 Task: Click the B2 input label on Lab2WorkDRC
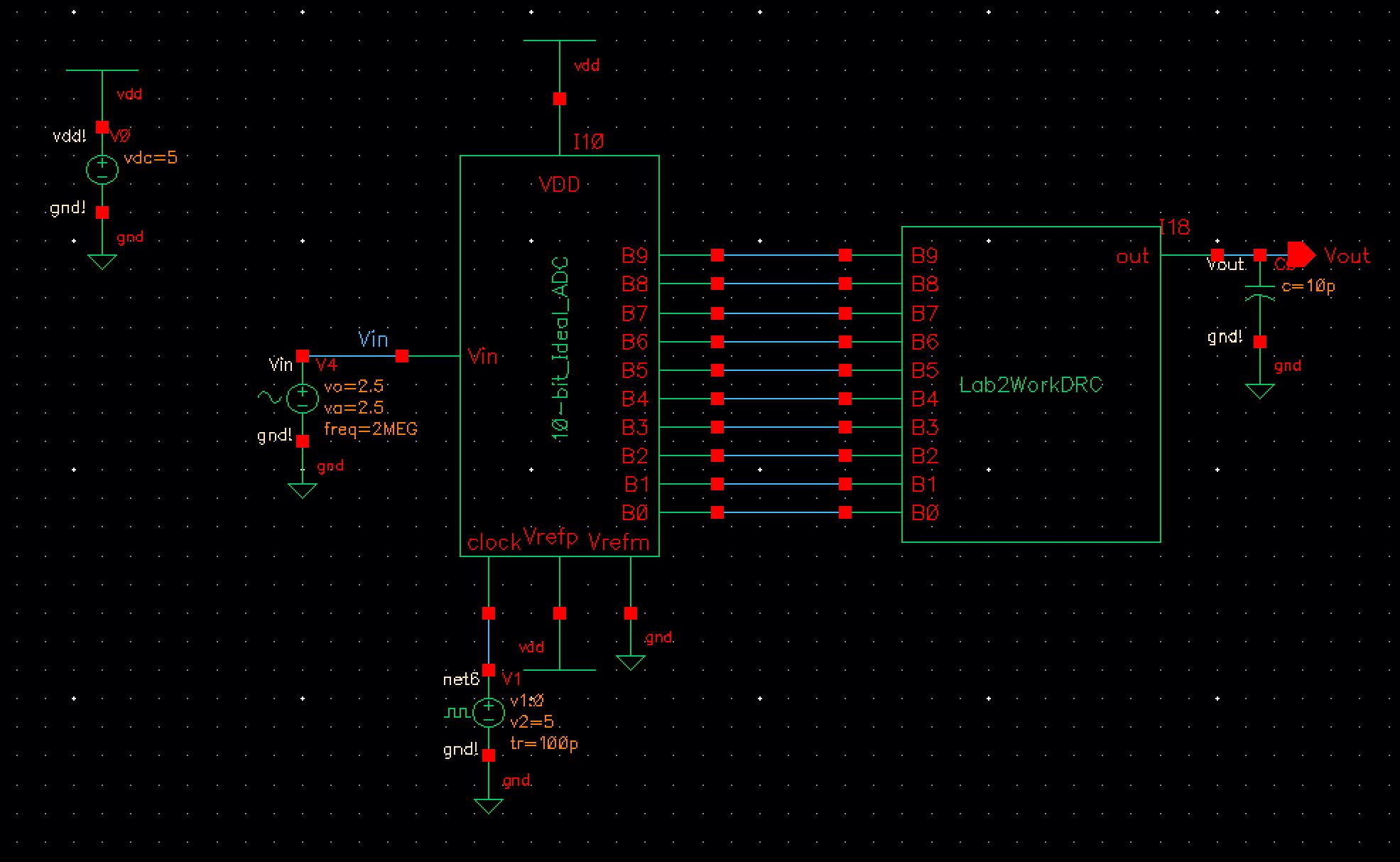(x=925, y=456)
